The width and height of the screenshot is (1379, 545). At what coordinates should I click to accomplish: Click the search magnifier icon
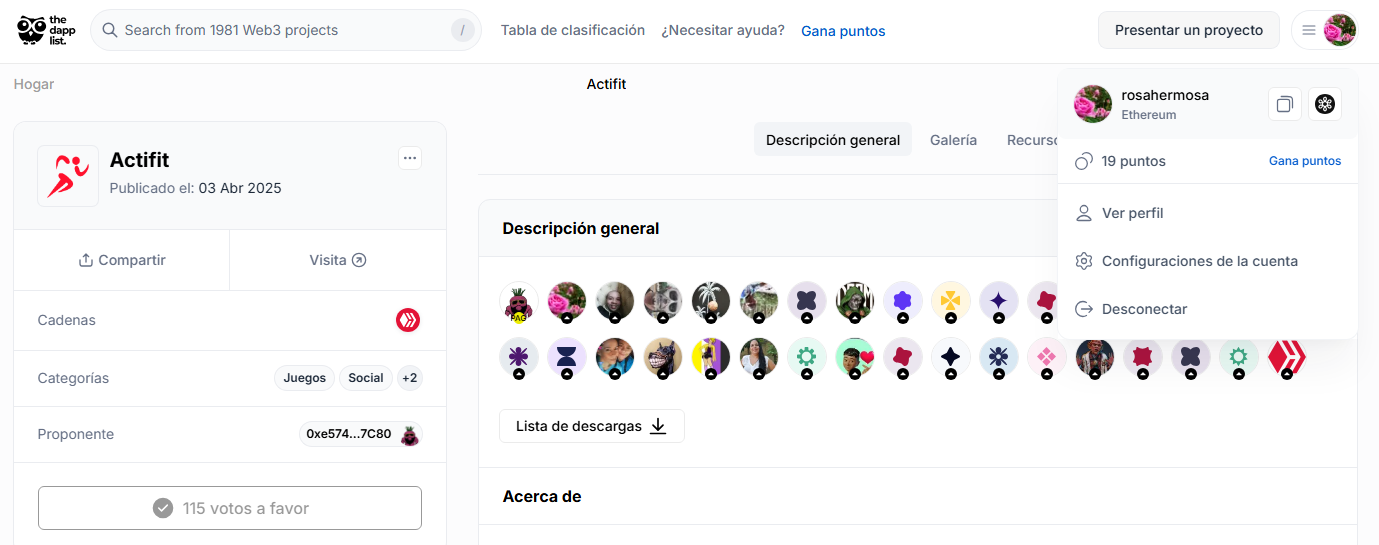[110, 30]
